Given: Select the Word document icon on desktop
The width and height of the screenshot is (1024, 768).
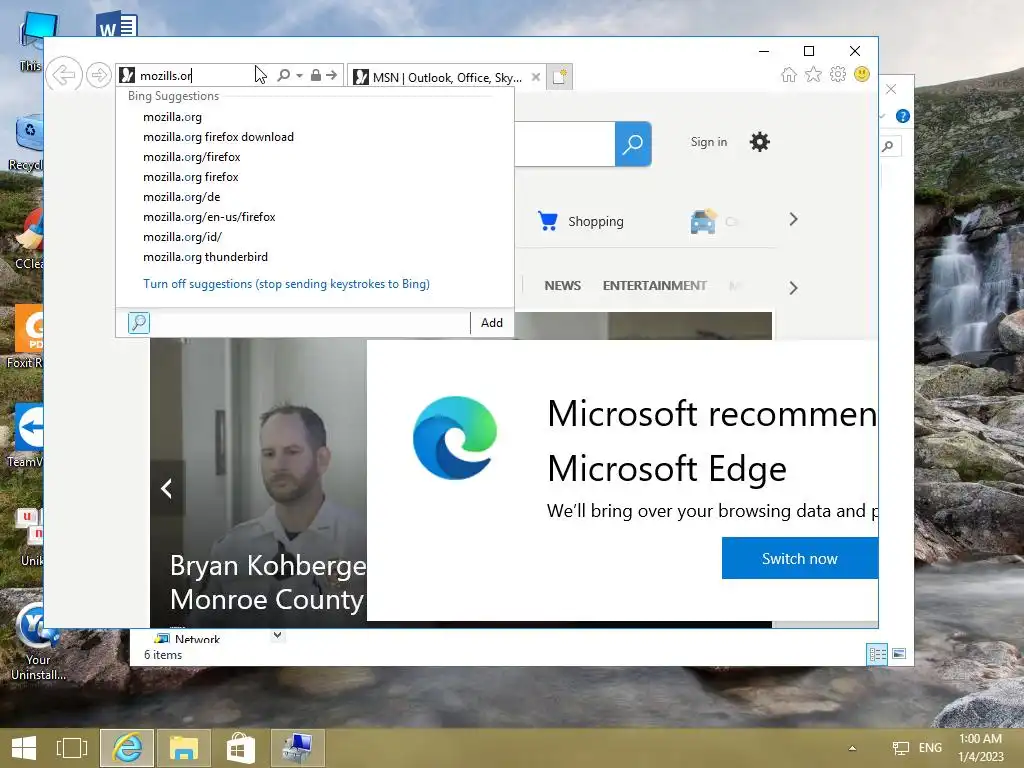Looking at the screenshot, I should [x=117, y=25].
